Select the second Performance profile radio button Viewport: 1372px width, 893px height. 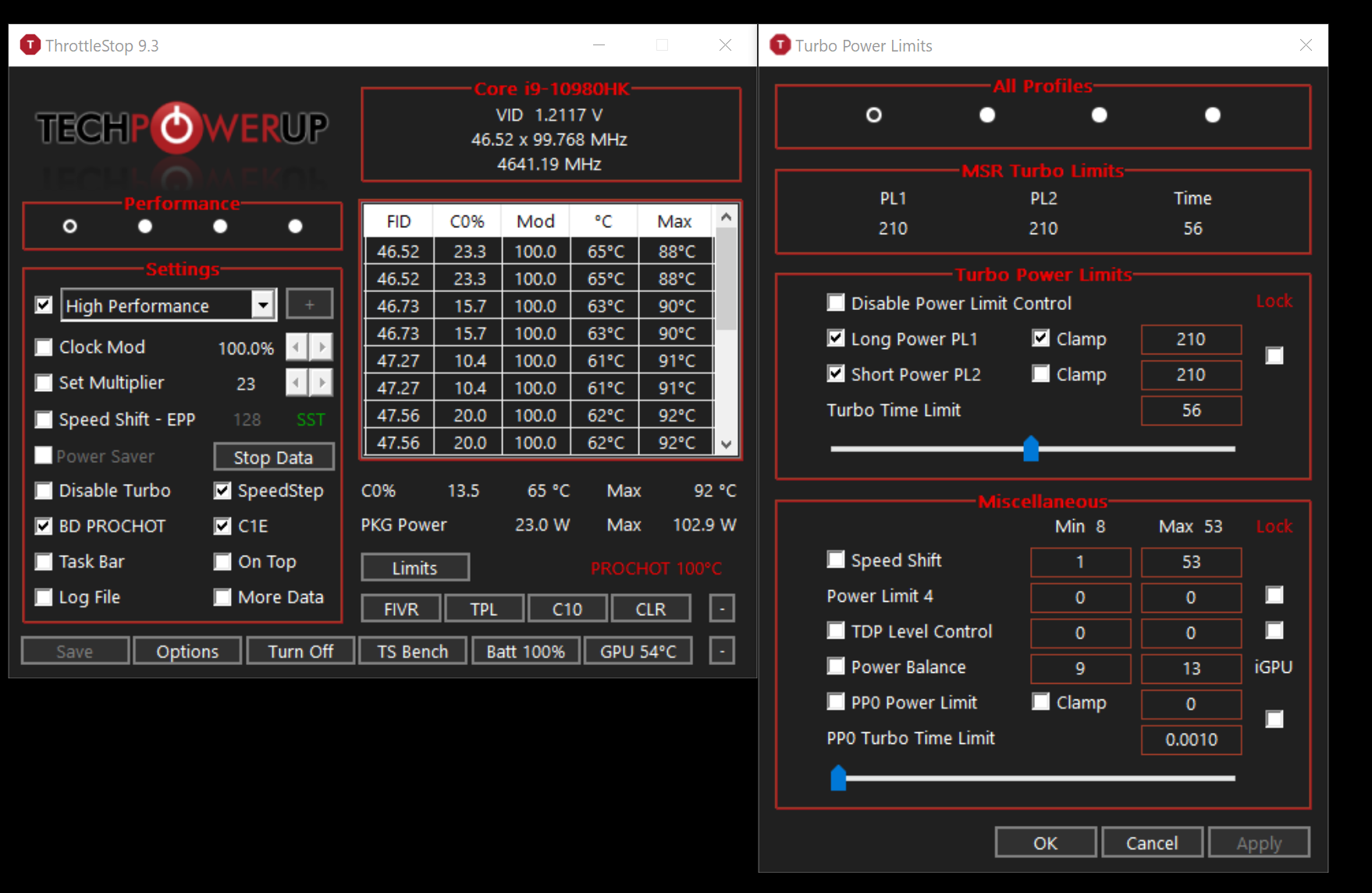145,226
